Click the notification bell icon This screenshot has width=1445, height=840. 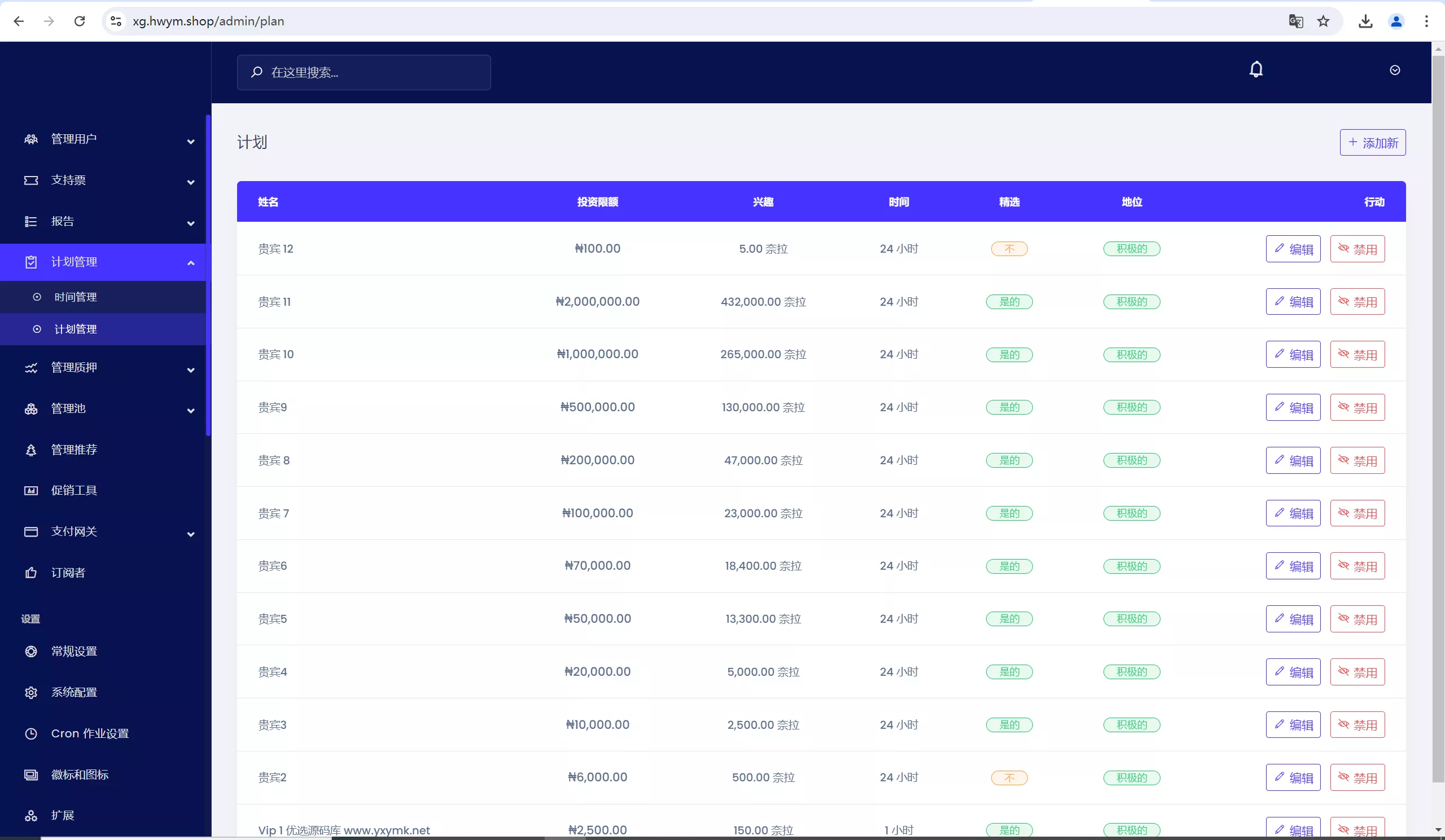(x=1256, y=70)
